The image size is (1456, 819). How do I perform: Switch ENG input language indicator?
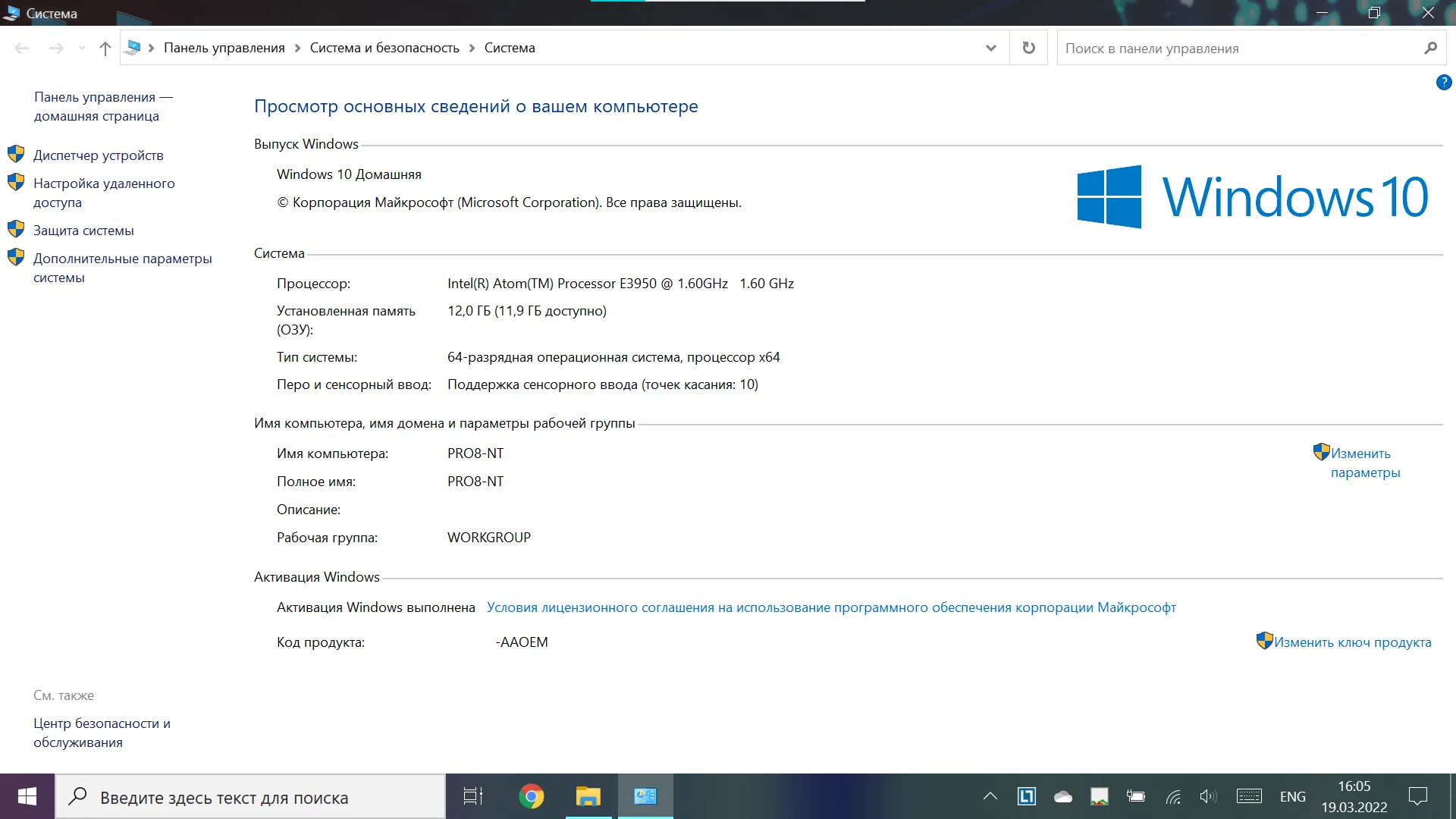tap(1292, 796)
